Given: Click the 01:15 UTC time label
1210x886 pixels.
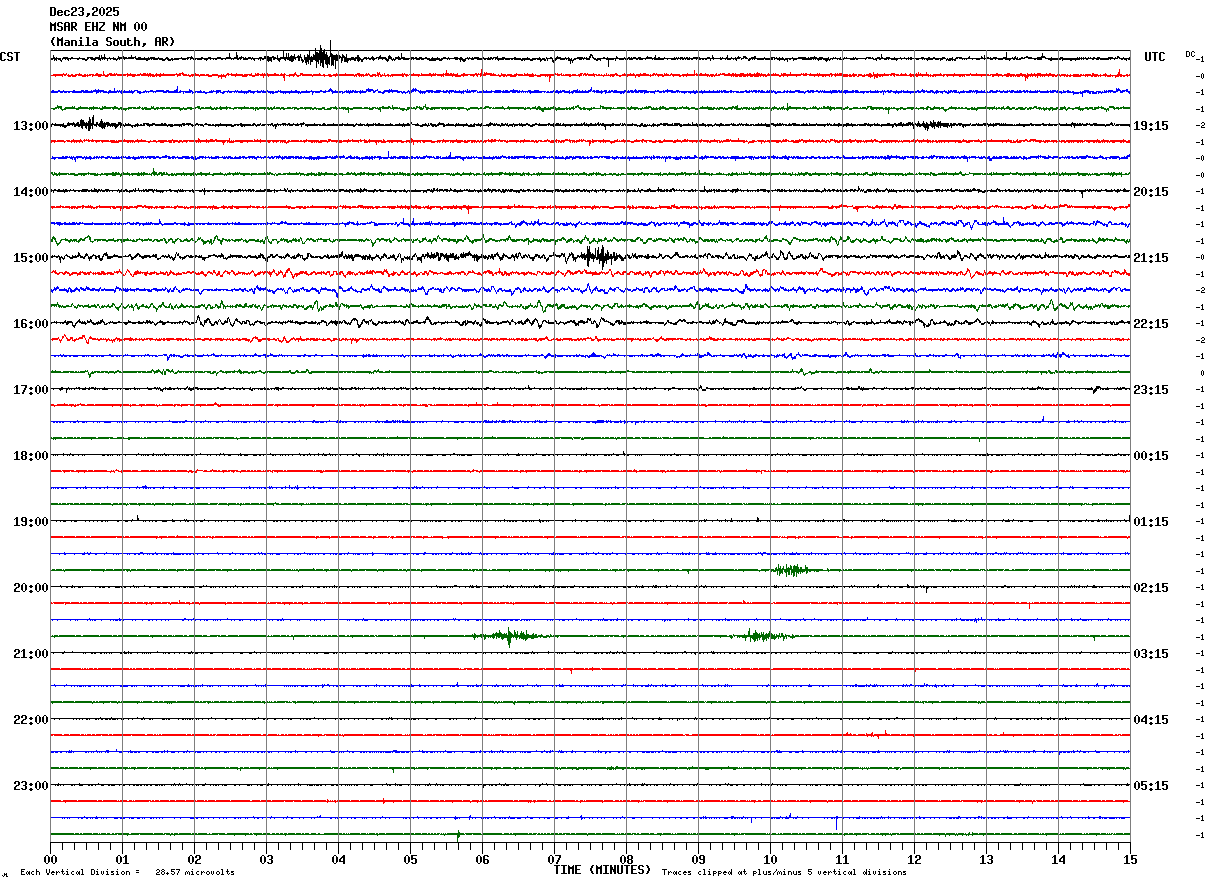Looking at the screenshot, I should (1151, 522).
